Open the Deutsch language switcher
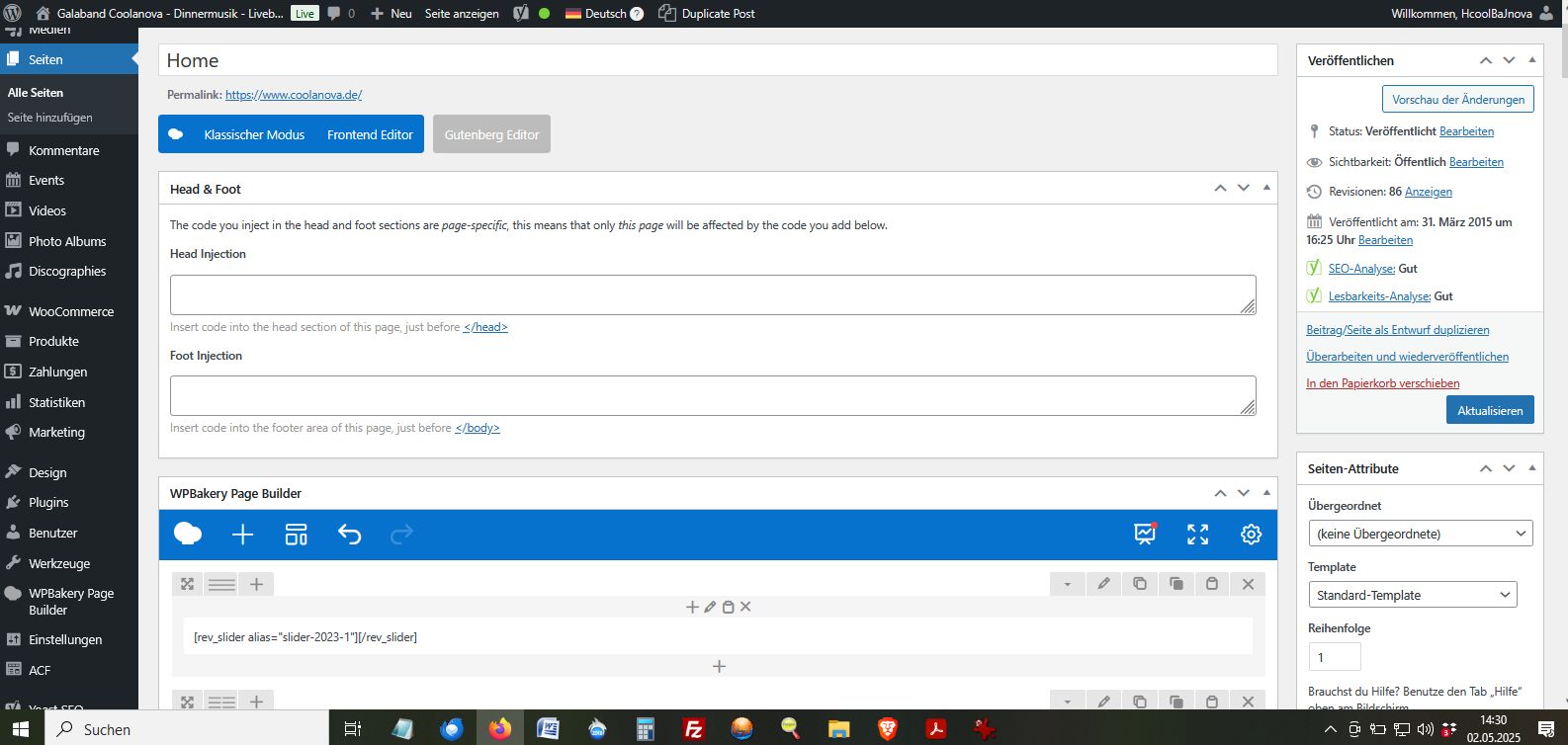Screen dimensions: 1568x745 click(603, 14)
